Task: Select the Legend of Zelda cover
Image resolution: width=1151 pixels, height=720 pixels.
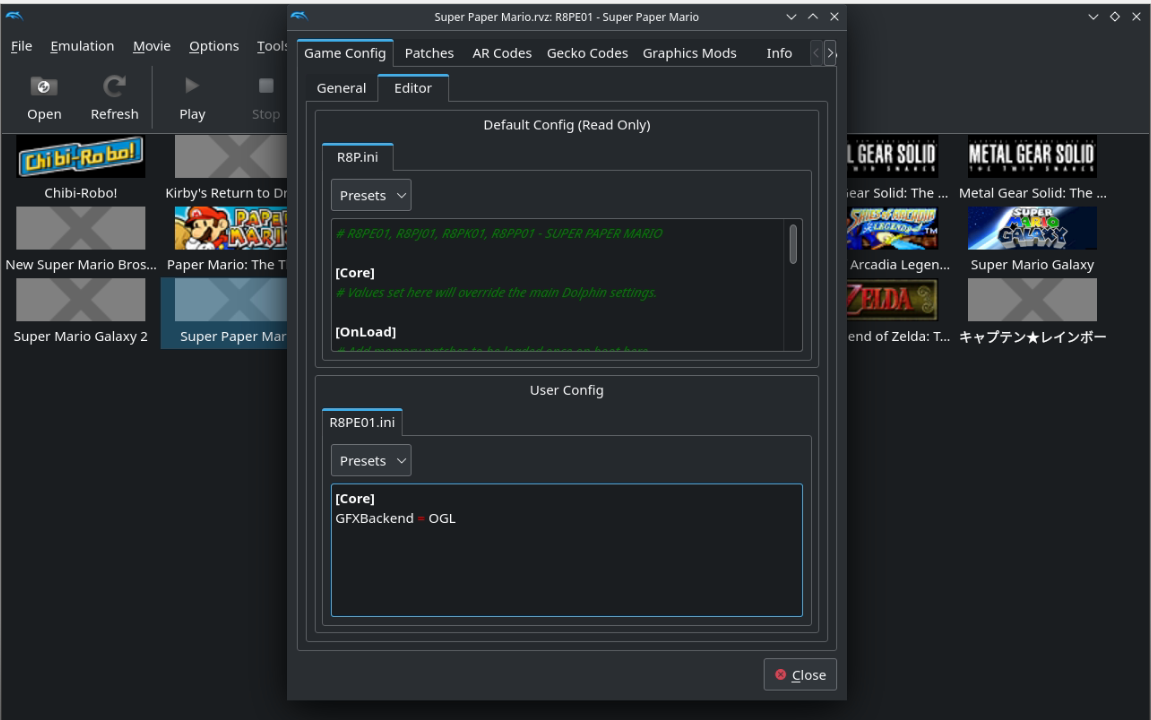Action: 892,299
